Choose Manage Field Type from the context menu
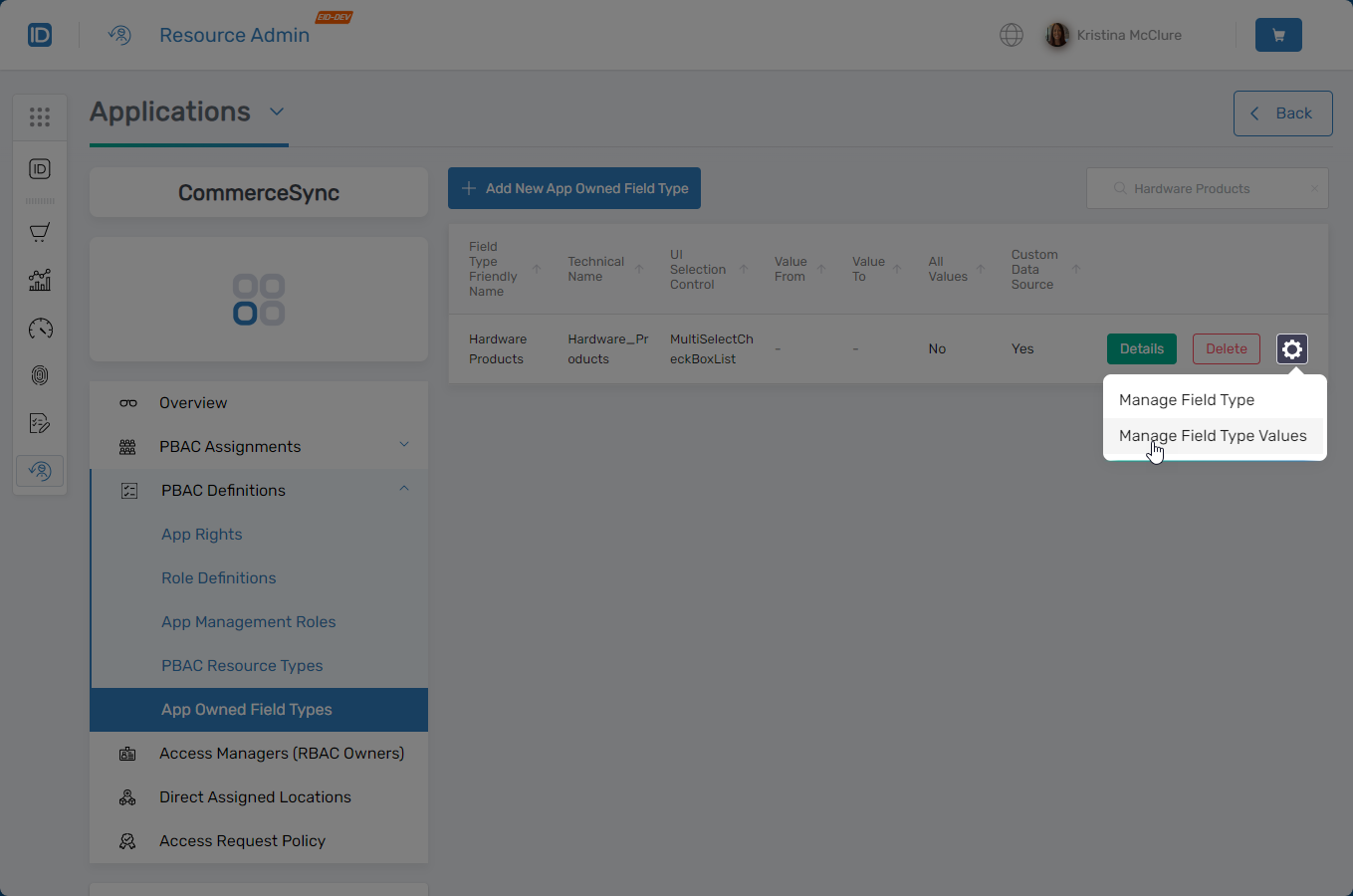 [x=1187, y=399]
